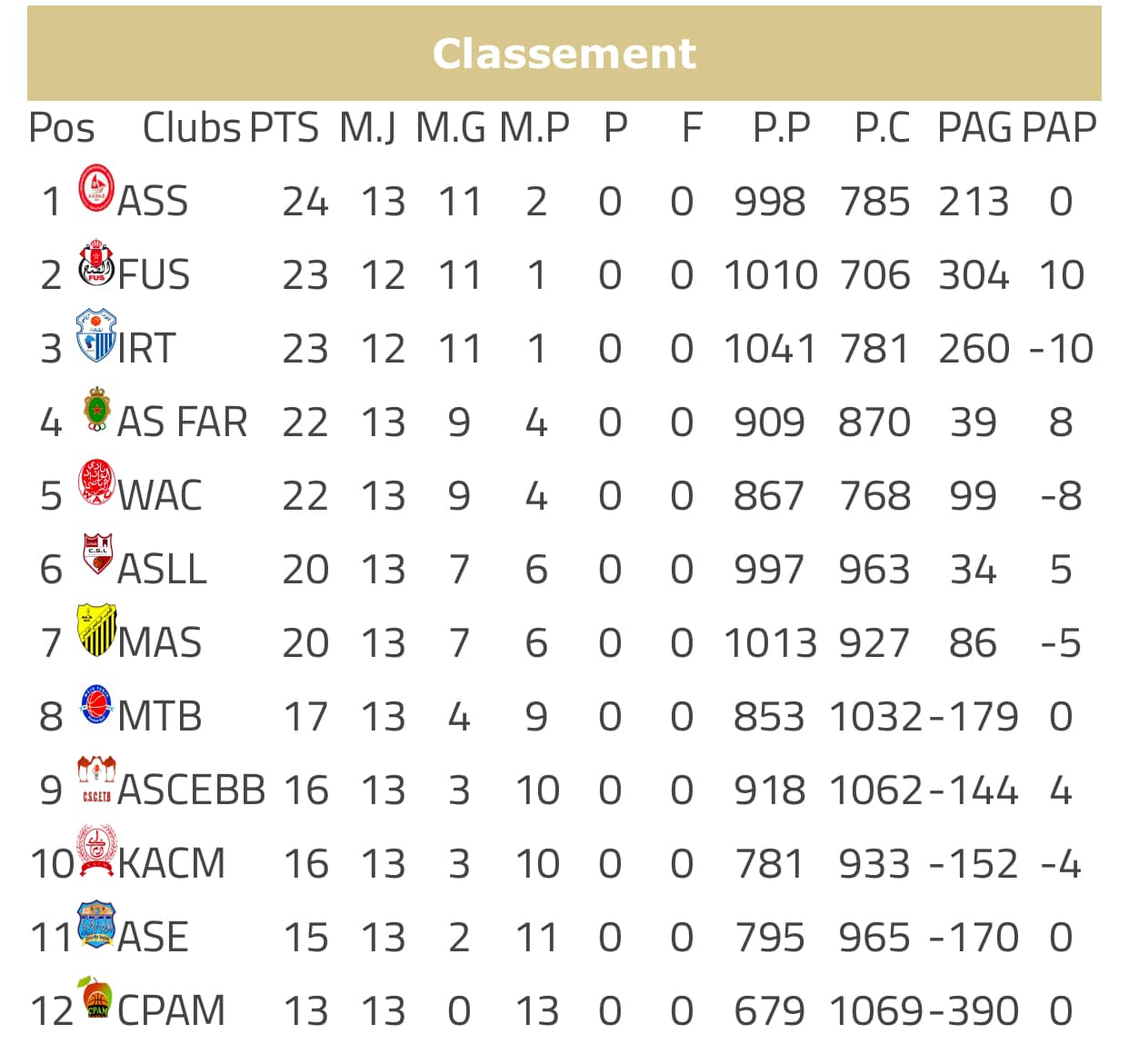Open the ASE blue team badge

pyautogui.click(x=96, y=925)
